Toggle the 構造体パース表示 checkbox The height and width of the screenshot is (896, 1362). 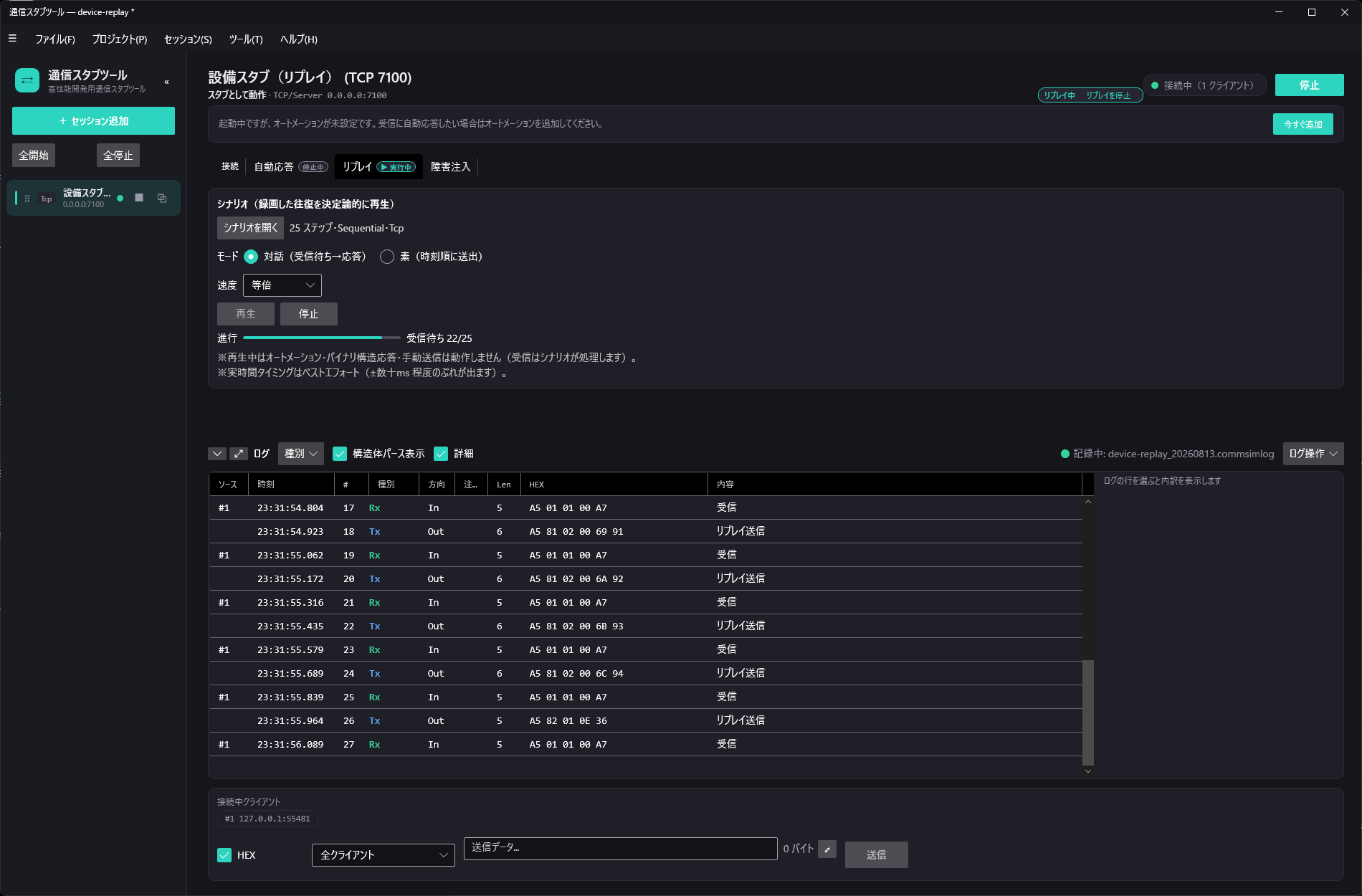tap(340, 454)
